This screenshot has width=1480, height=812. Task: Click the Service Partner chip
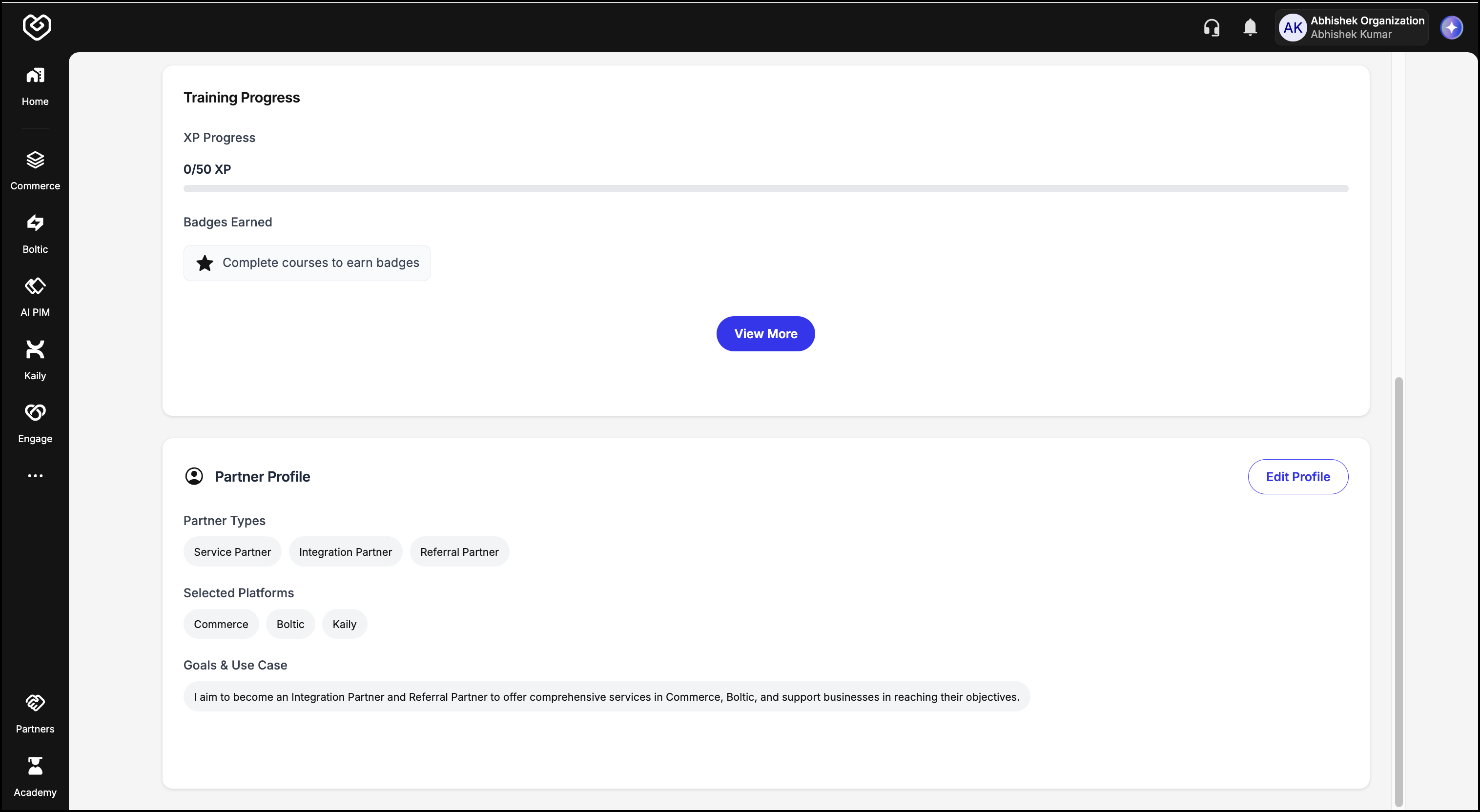[x=232, y=552]
